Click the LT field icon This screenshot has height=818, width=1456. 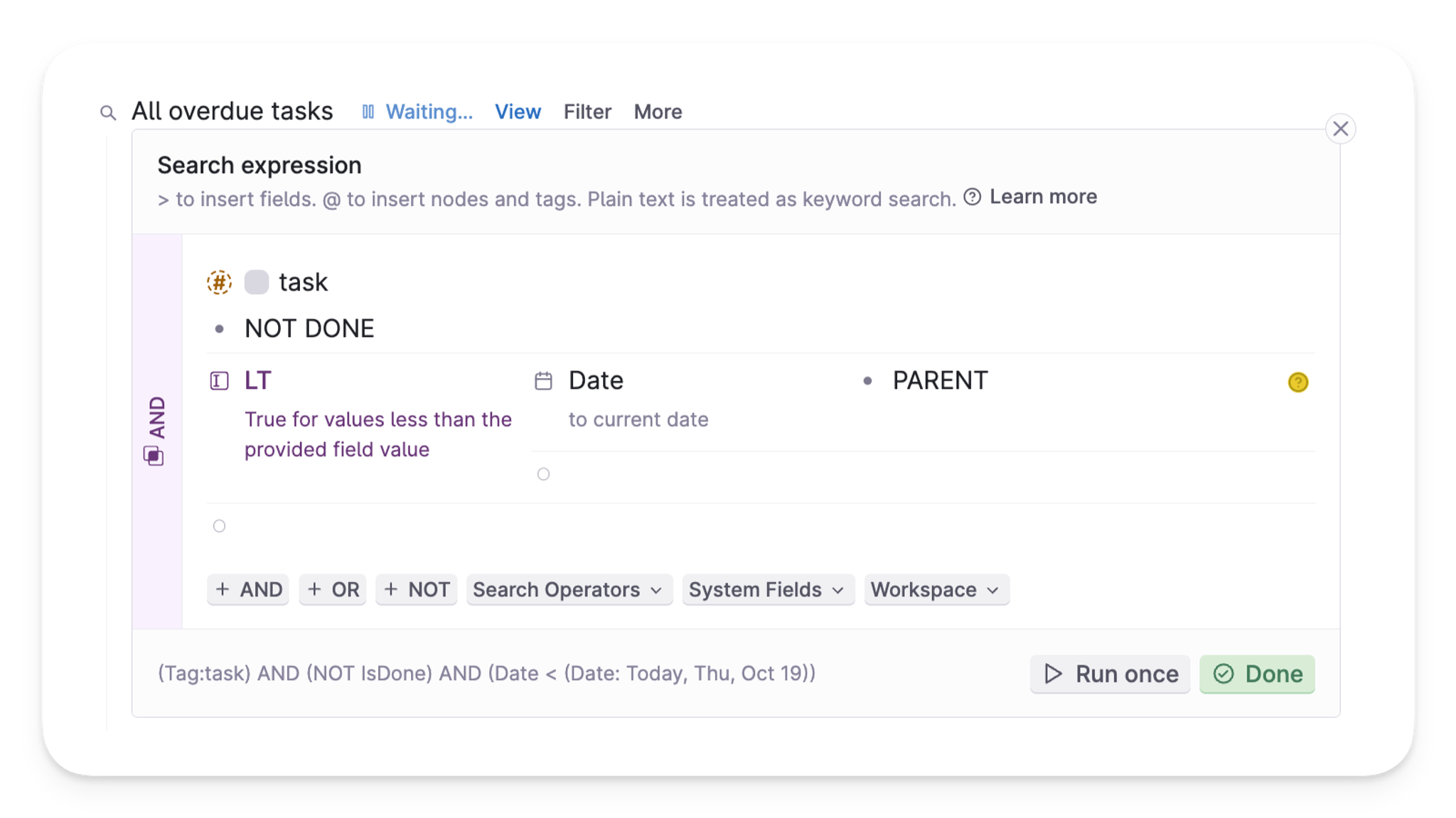click(219, 381)
